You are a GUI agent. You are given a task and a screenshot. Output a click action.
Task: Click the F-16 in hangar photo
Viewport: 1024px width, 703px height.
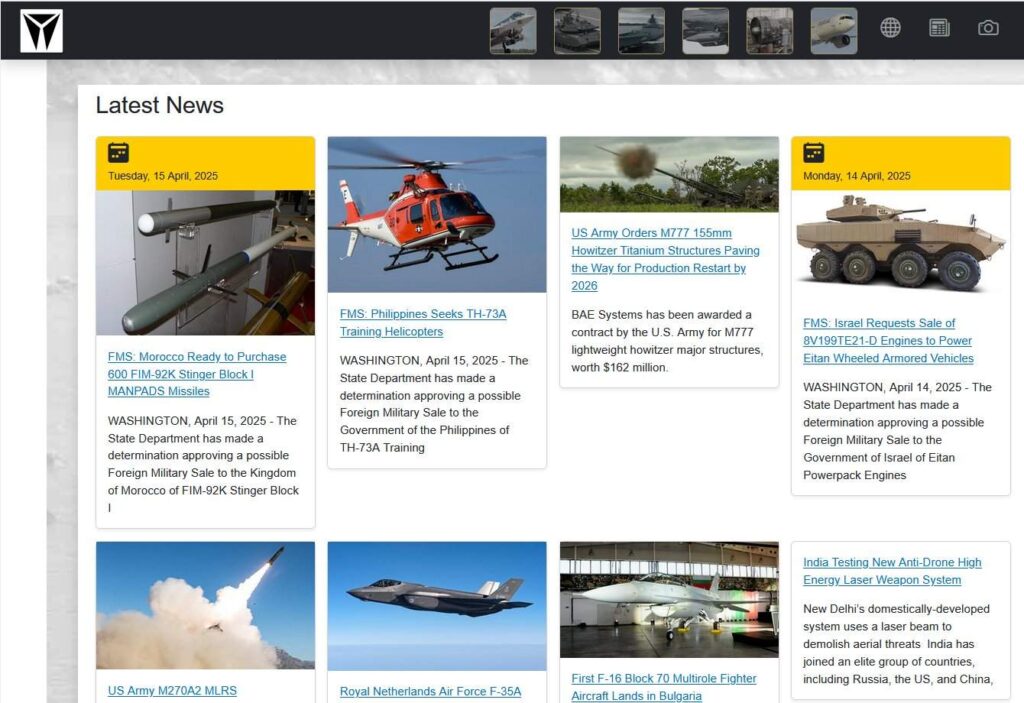click(x=669, y=599)
